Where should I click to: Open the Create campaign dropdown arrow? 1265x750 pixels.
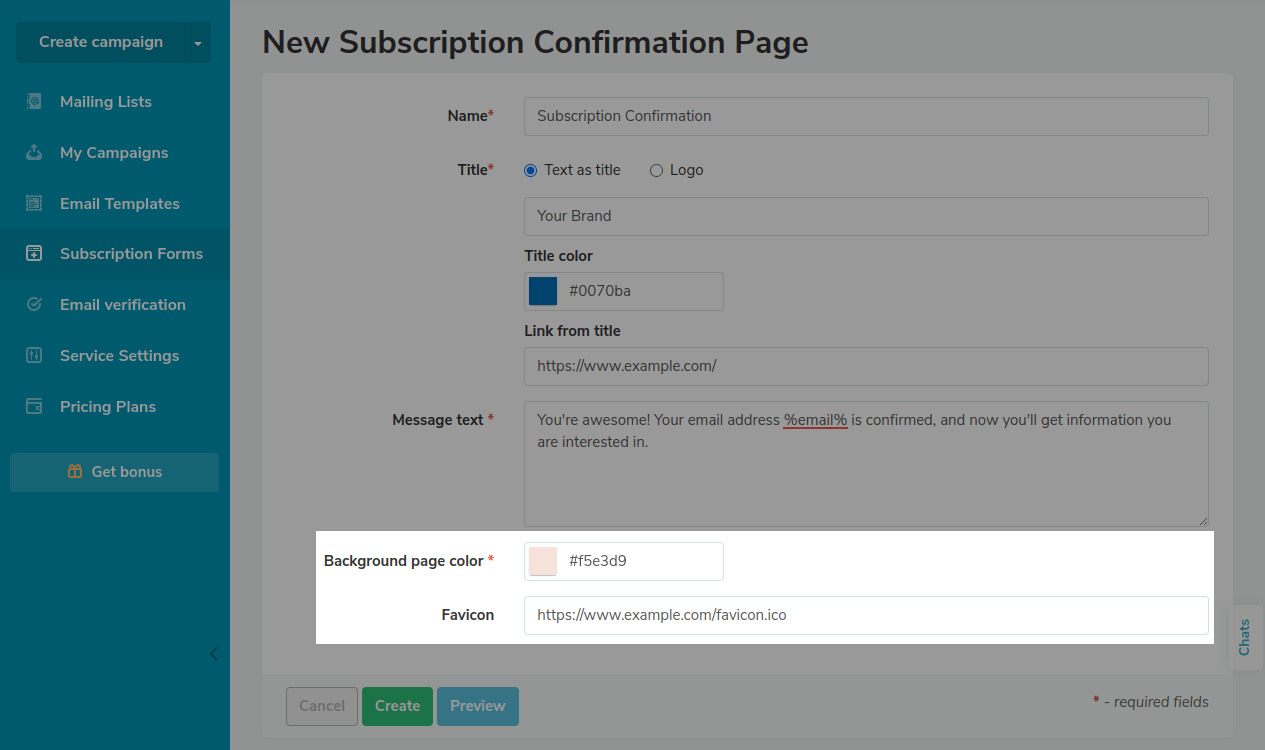click(x=197, y=43)
